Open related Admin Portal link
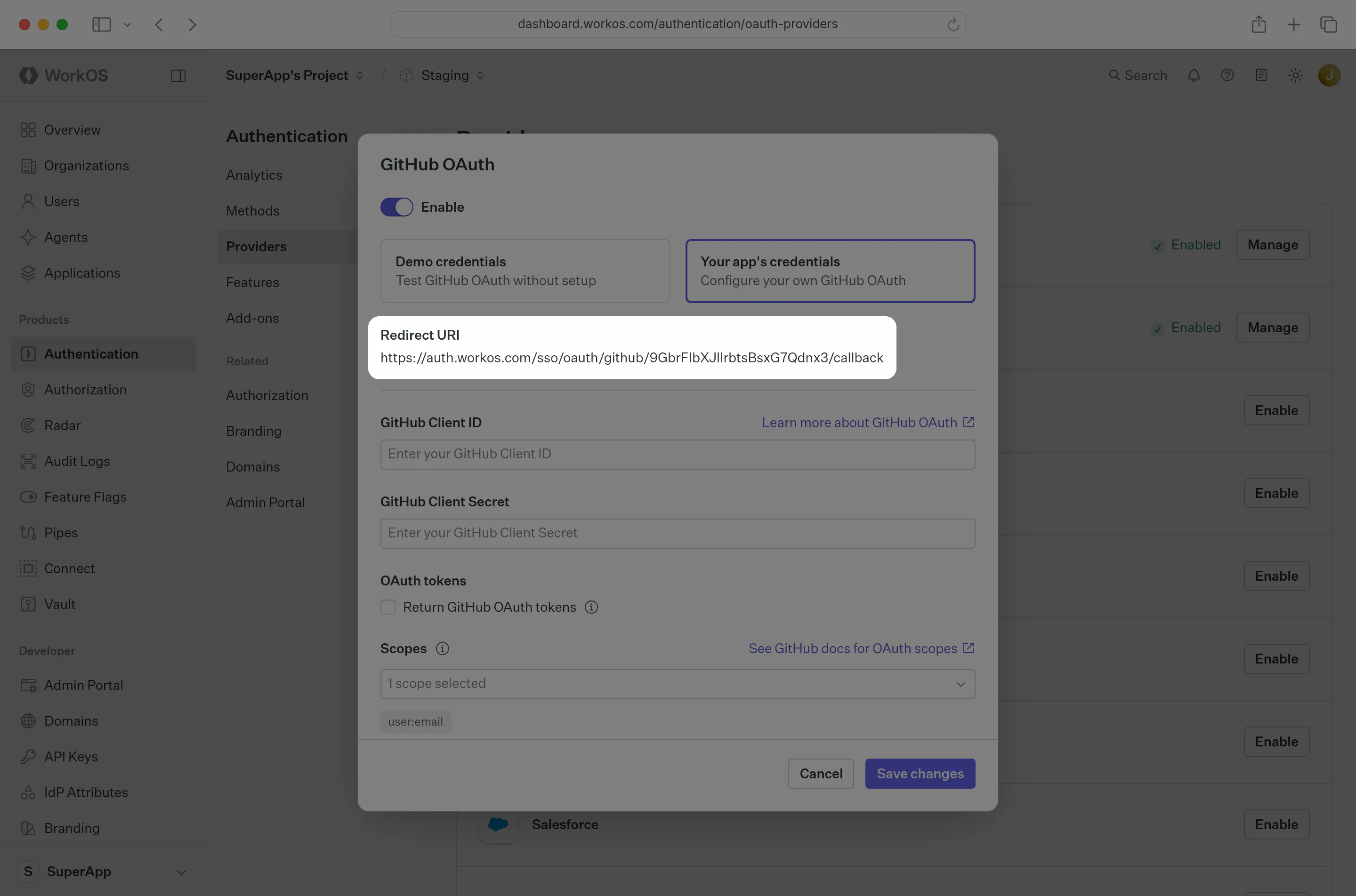The image size is (1356, 896). [265, 502]
